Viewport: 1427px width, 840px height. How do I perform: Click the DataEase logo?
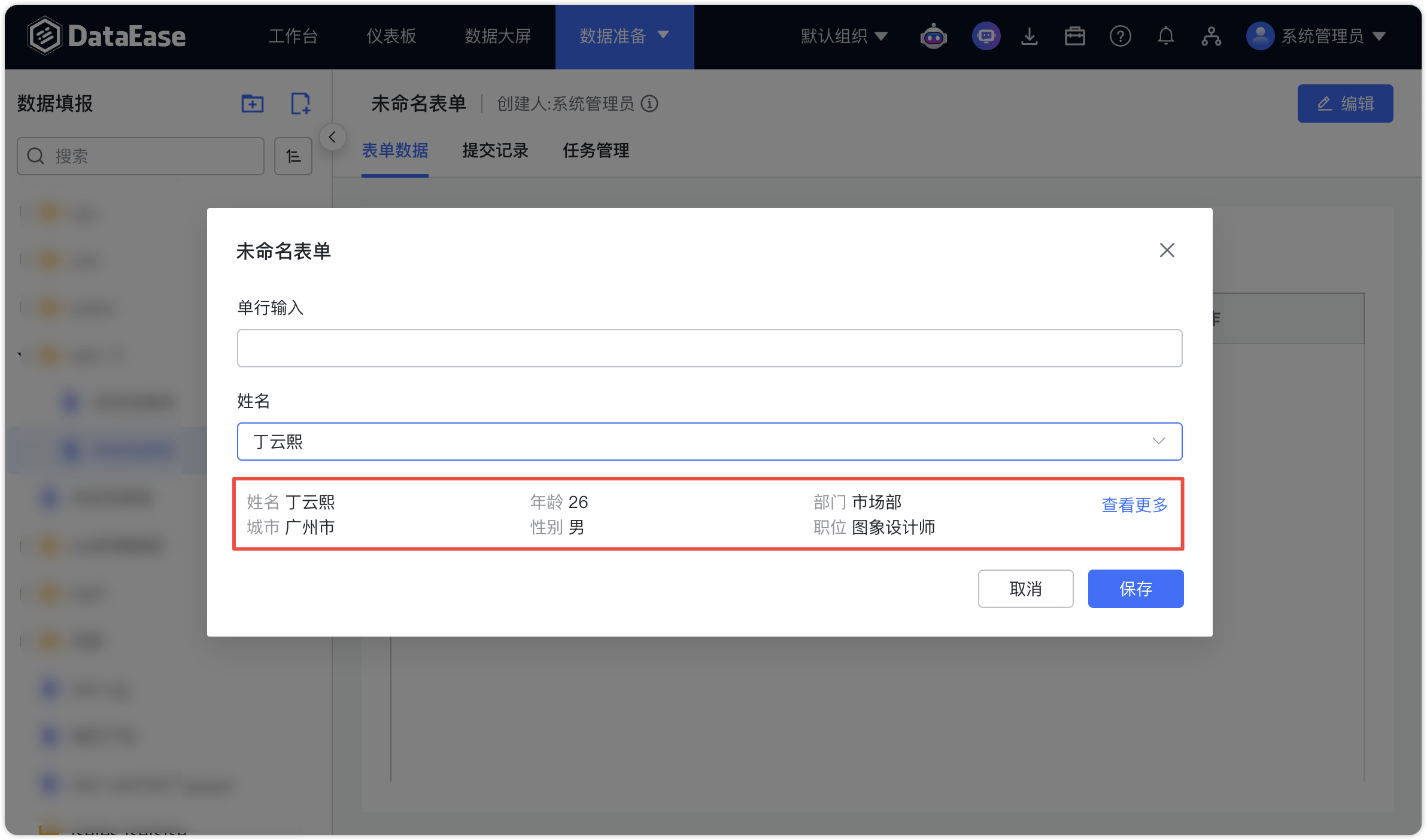[x=107, y=36]
